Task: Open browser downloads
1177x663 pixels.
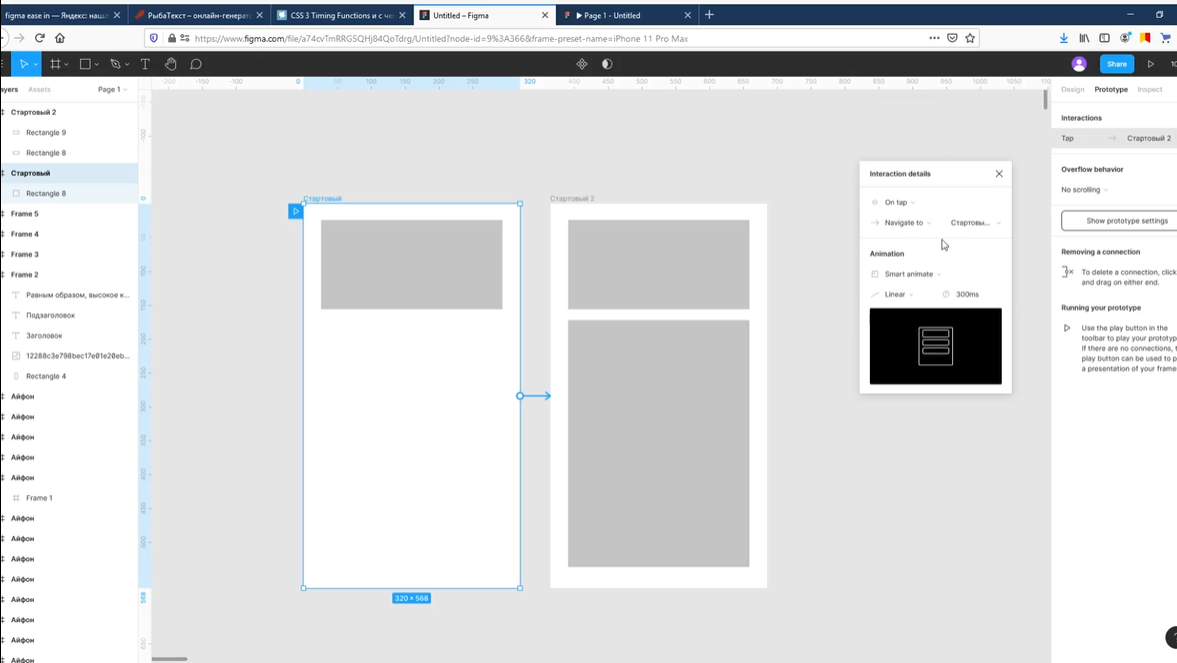Action: coord(1064,38)
